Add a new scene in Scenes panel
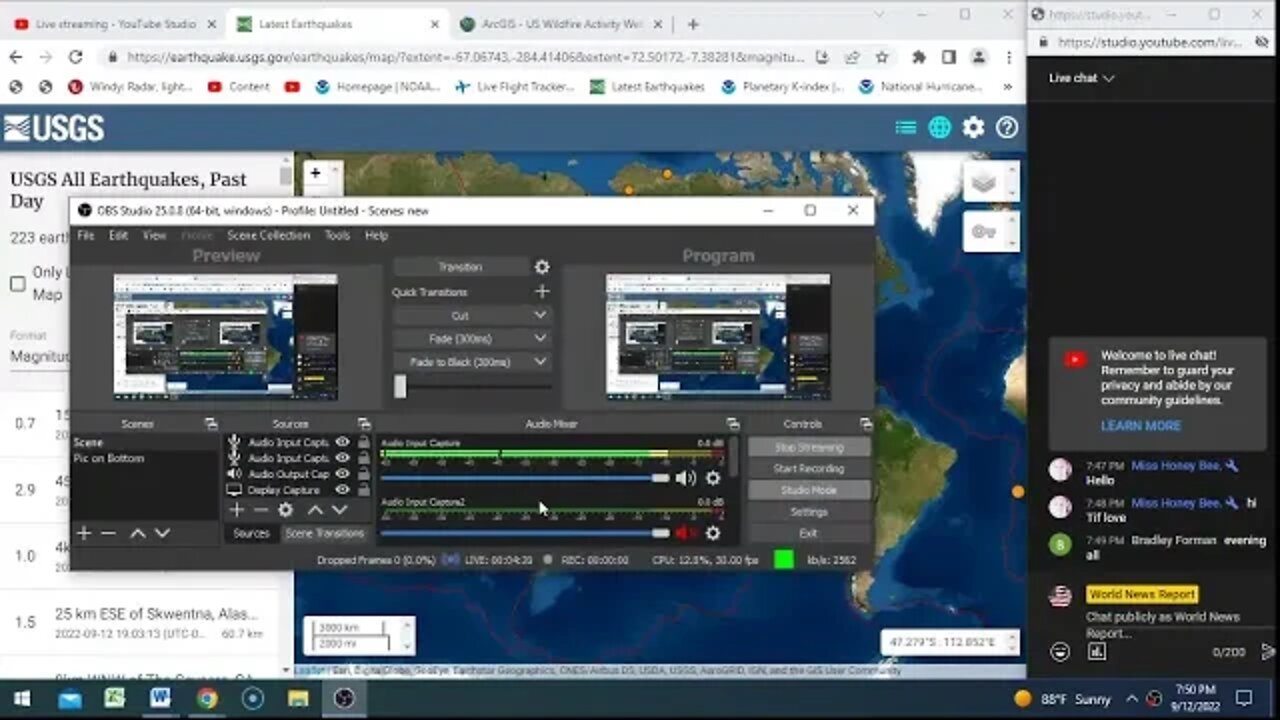The height and width of the screenshot is (720, 1280). pyautogui.click(x=84, y=533)
